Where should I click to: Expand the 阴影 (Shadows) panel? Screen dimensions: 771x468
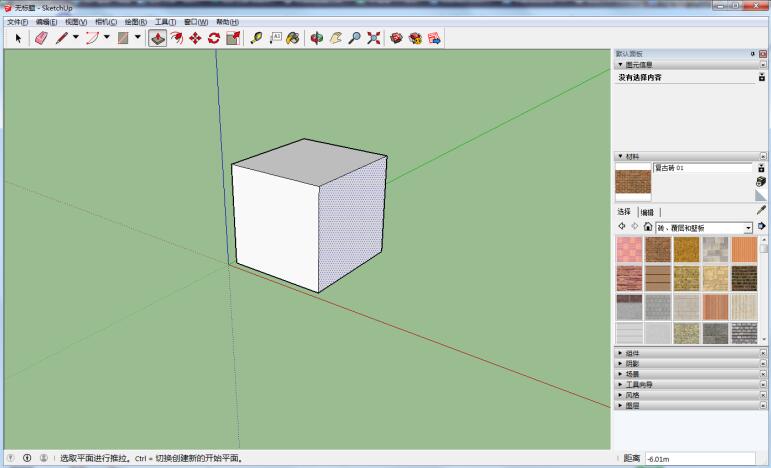632,364
